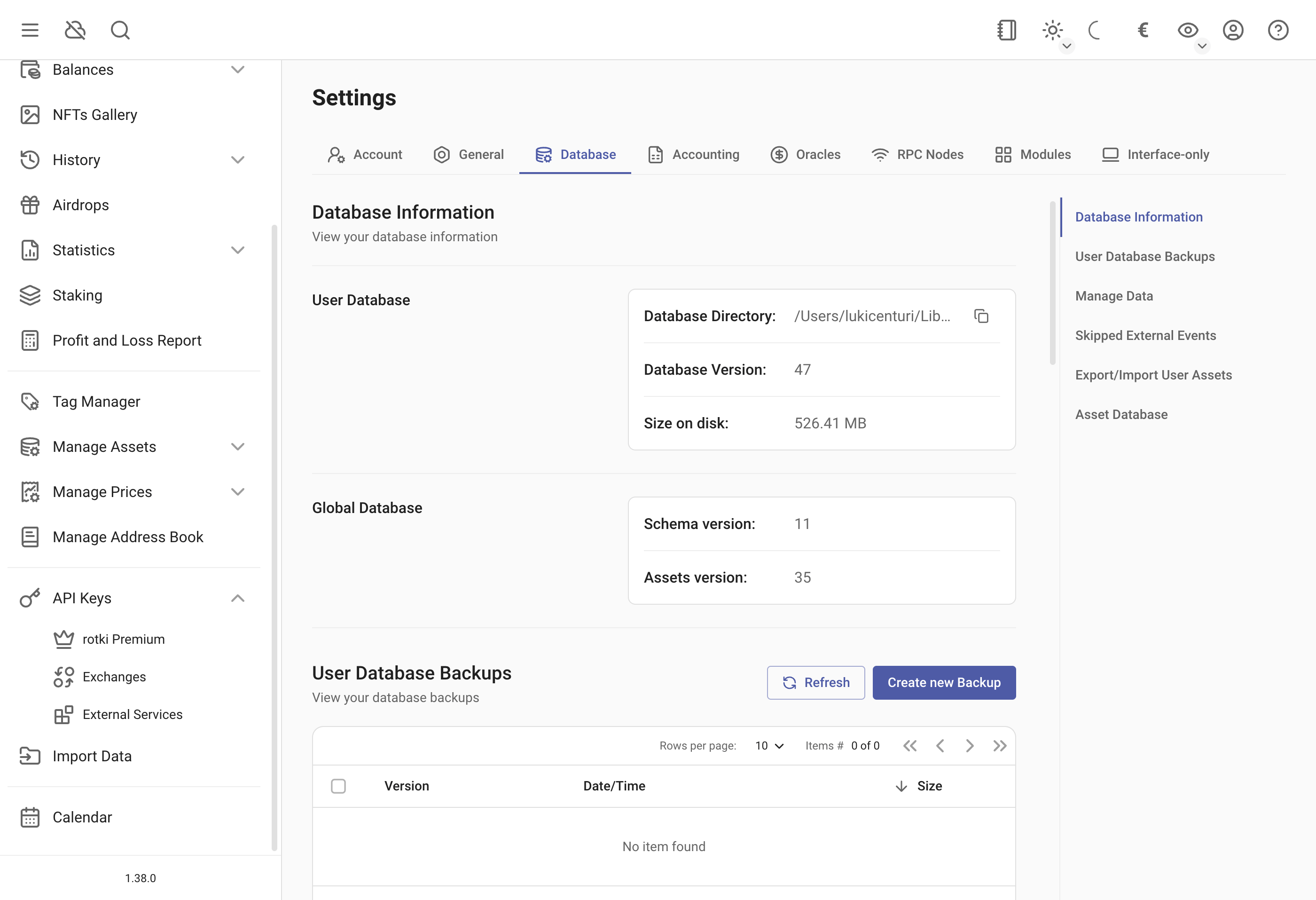Switch to the Accounting settings tab
This screenshot has height=900, width=1316.
[694, 155]
